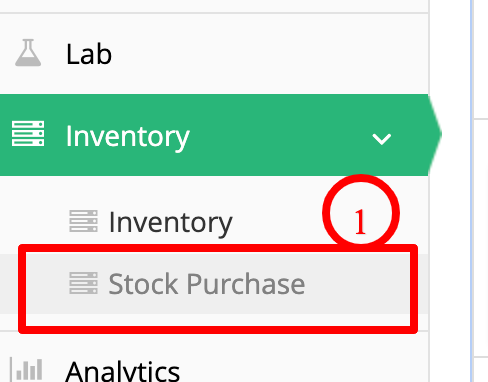Click empty space right of Stock Purchase text

click(357, 284)
